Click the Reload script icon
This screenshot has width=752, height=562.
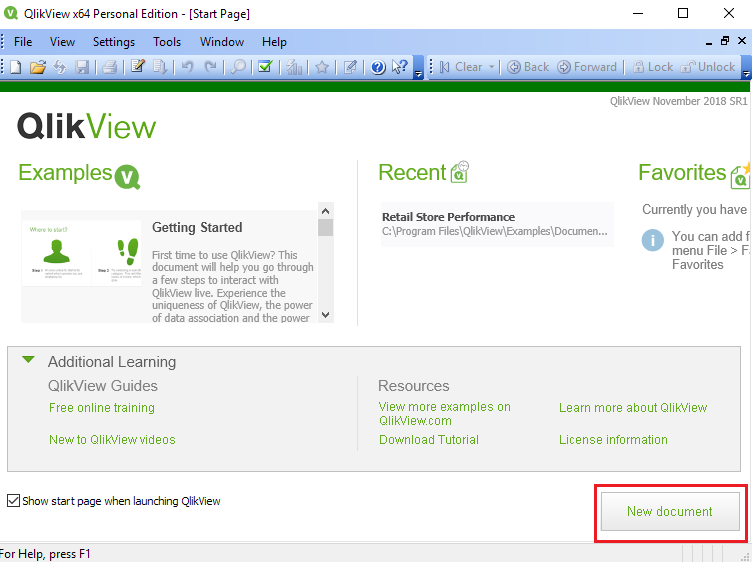(160, 67)
